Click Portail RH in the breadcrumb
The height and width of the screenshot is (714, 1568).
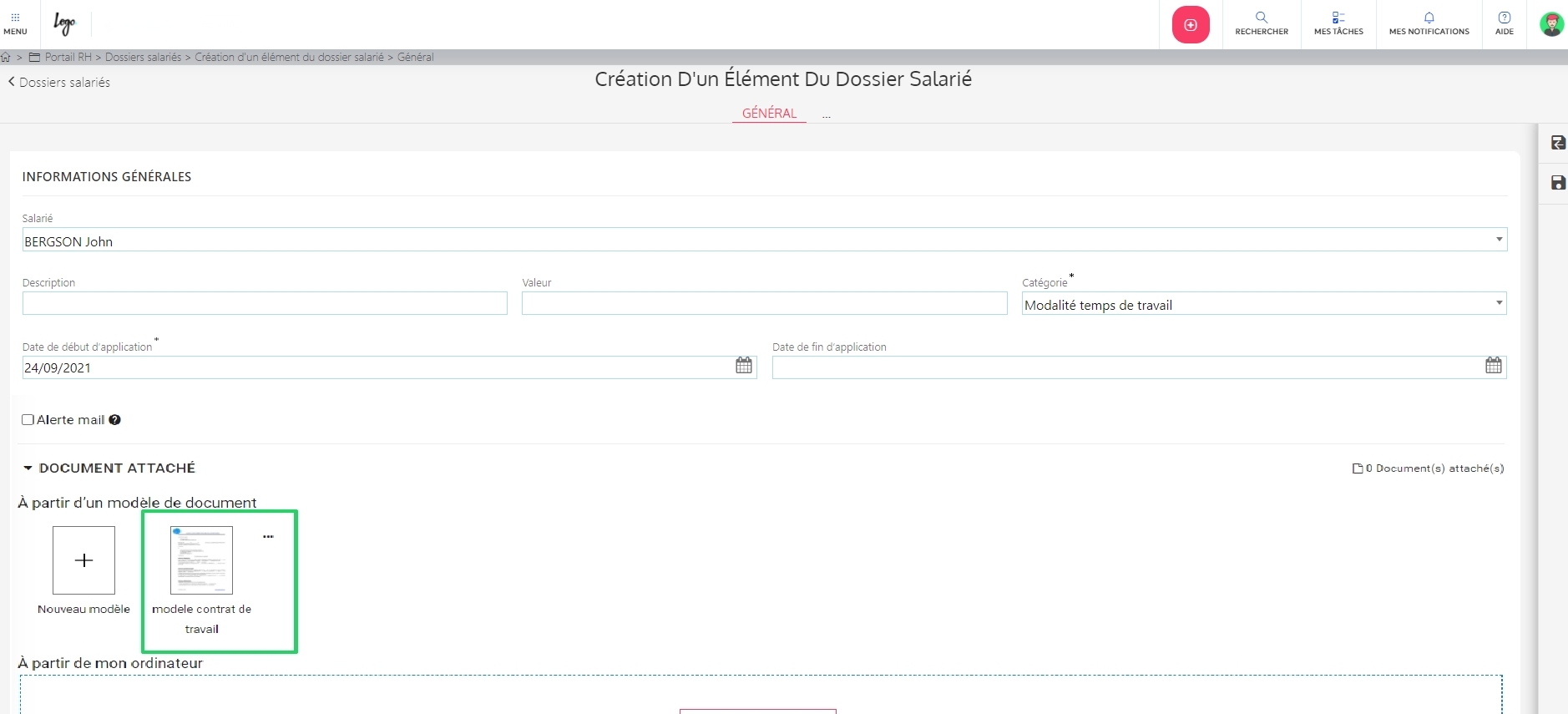point(68,57)
